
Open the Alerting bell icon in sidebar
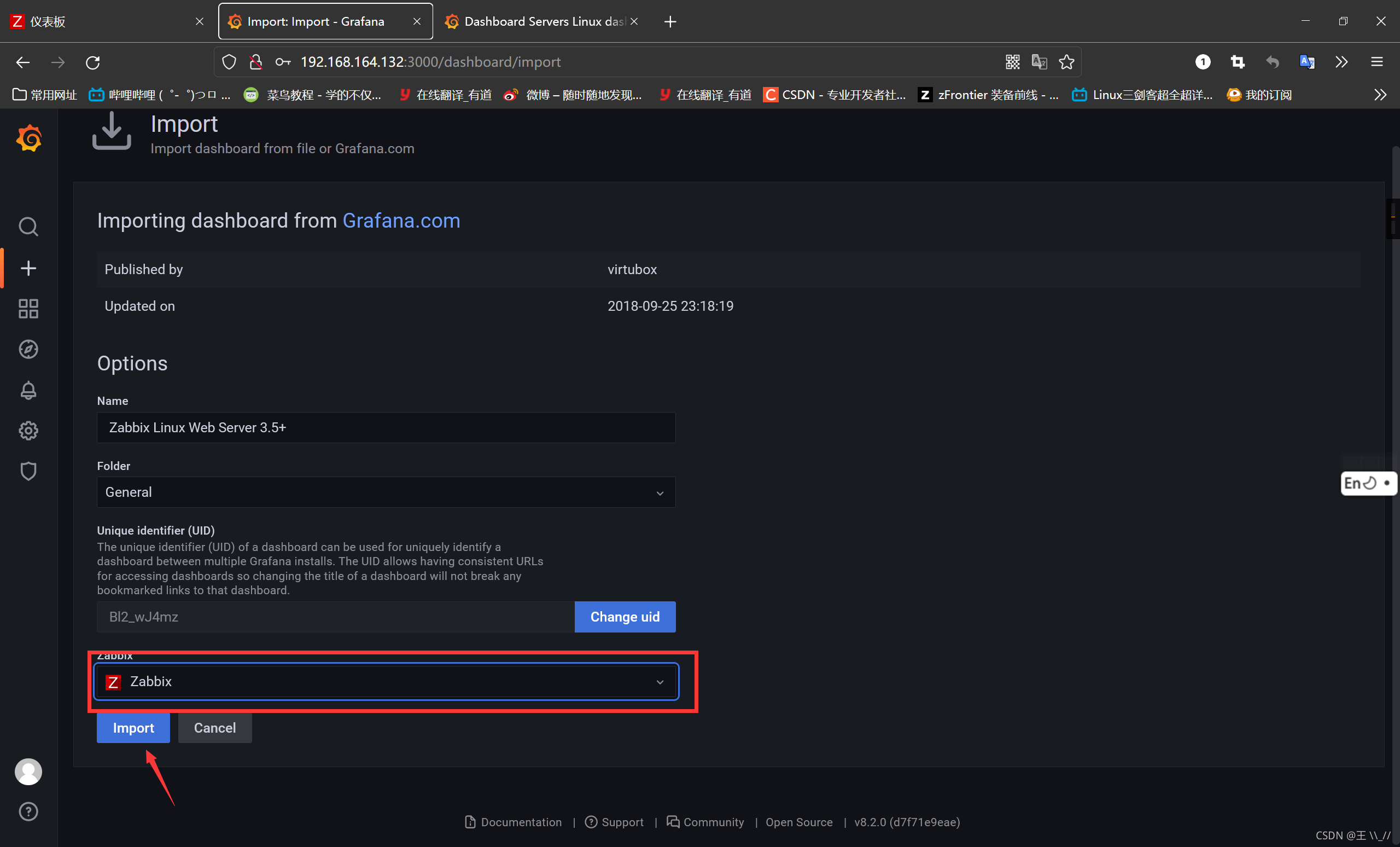pos(28,390)
